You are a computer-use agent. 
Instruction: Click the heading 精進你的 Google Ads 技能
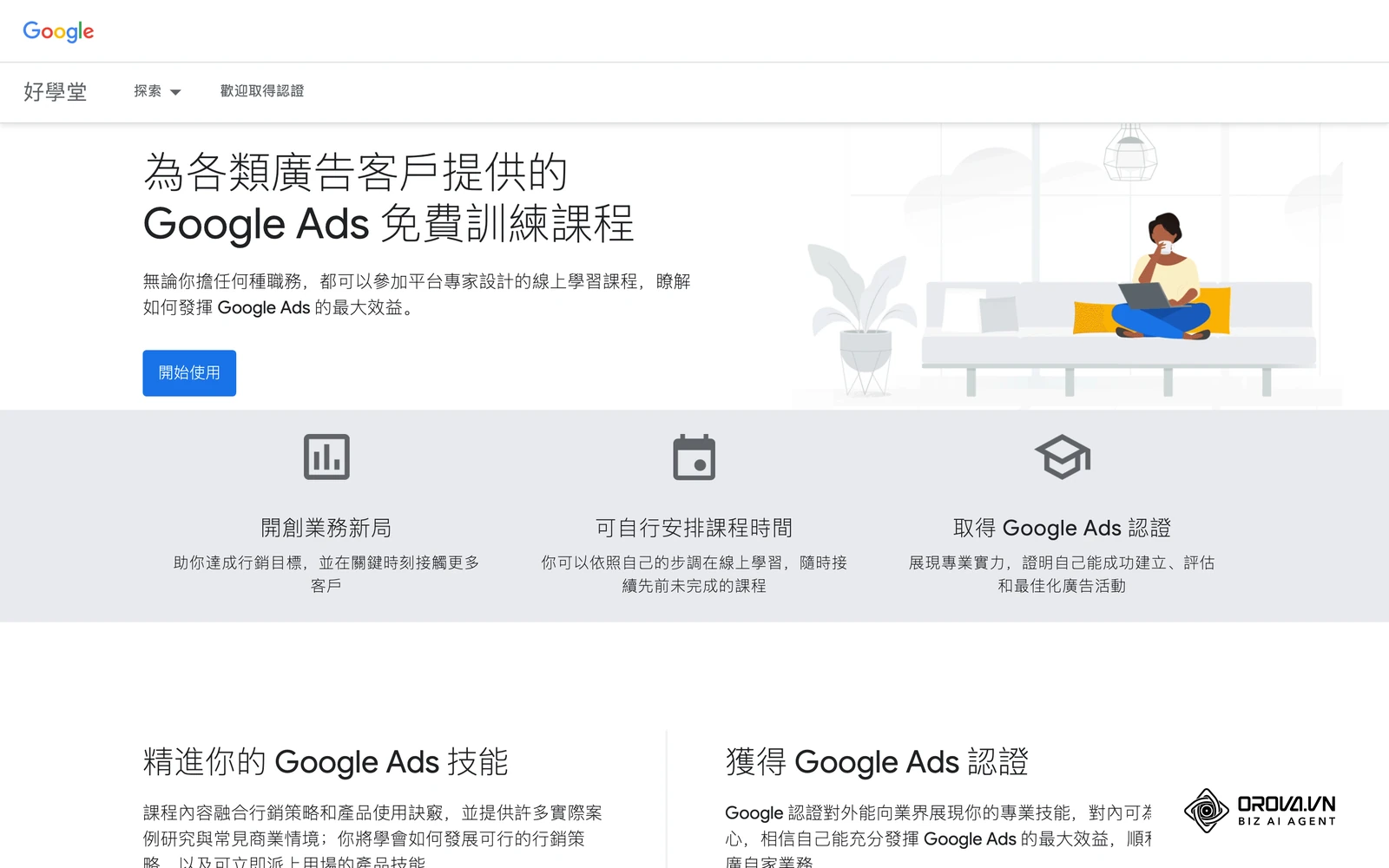coord(326,762)
